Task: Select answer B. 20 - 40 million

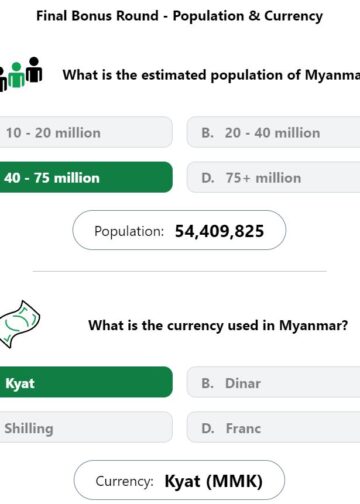Action: [273, 132]
